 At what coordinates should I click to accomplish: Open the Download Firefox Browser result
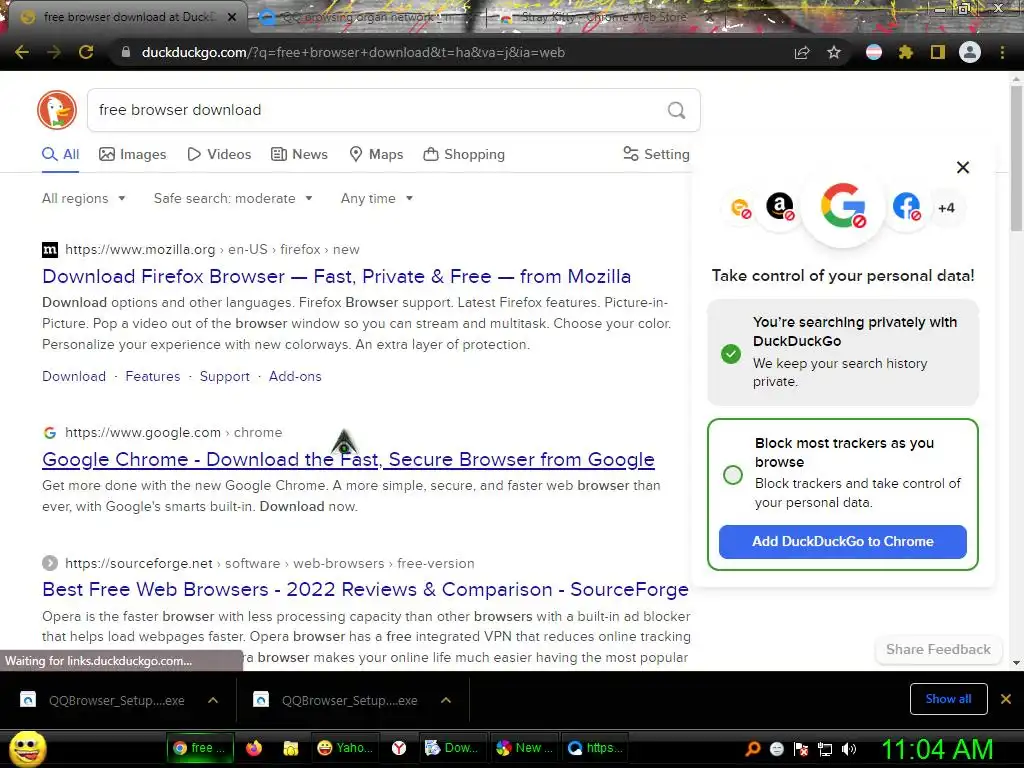(x=336, y=276)
